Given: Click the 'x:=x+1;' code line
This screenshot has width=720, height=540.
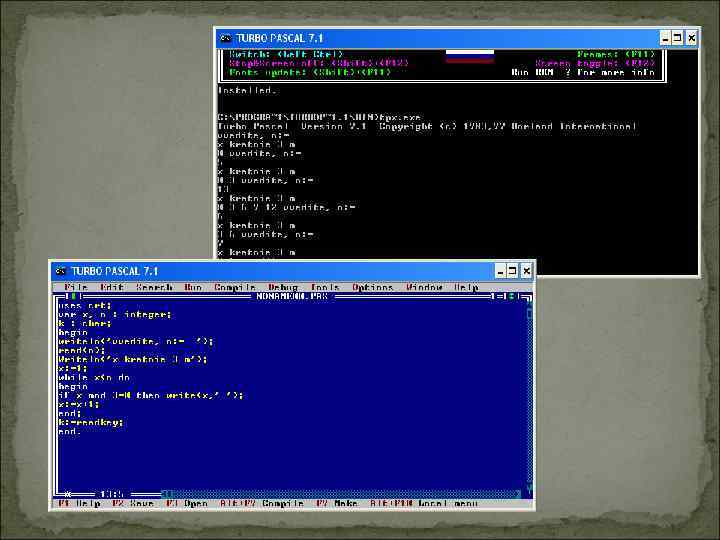Looking at the screenshot, I should (79, 405).
